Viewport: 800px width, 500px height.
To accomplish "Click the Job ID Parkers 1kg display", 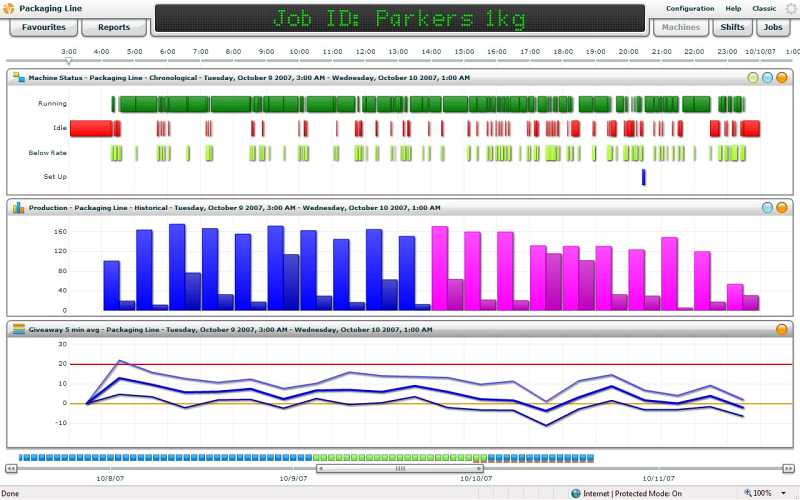I will click(399, 19).
